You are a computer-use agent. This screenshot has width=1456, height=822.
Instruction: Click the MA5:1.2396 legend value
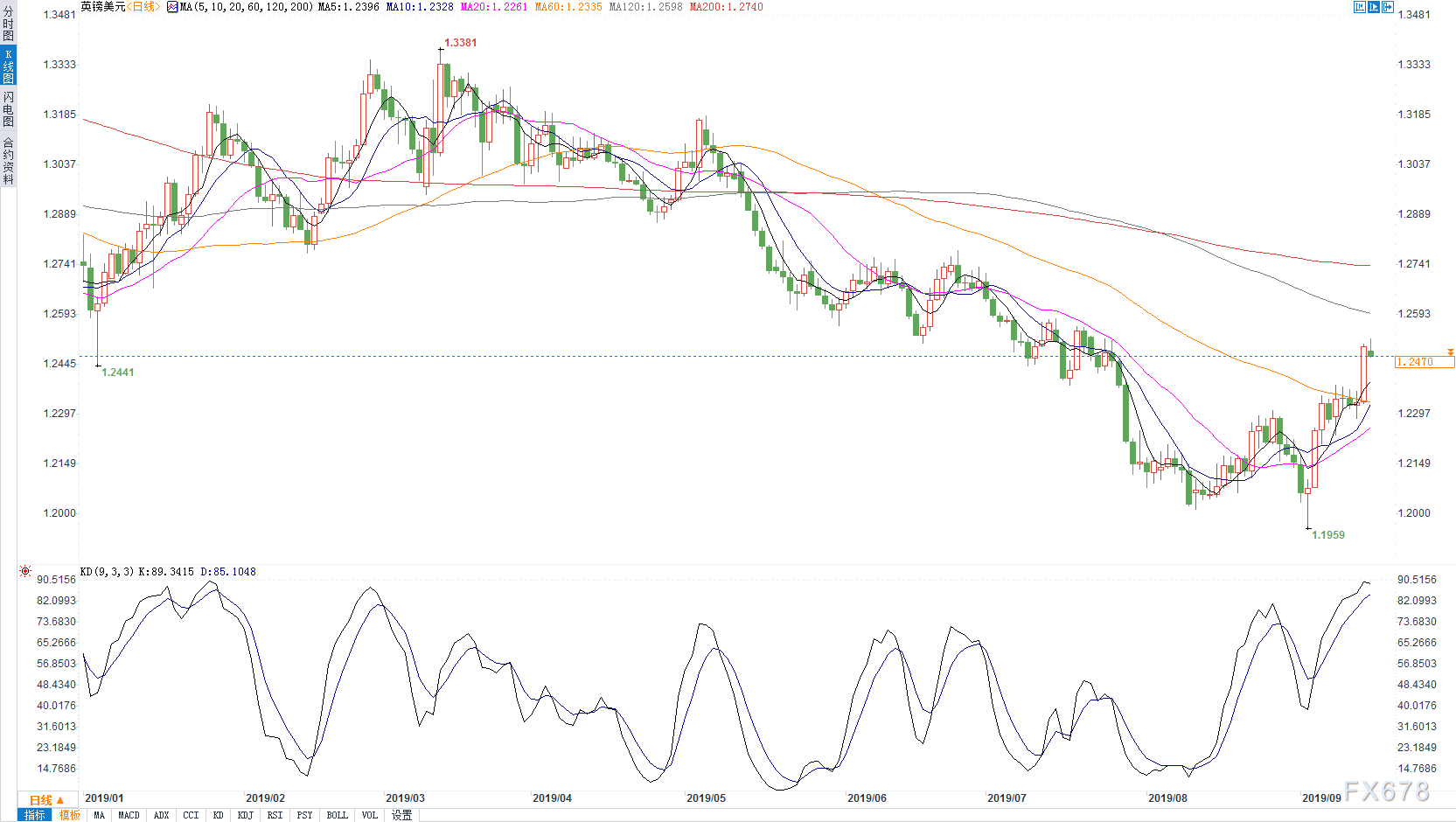click(x=349, y=7)
